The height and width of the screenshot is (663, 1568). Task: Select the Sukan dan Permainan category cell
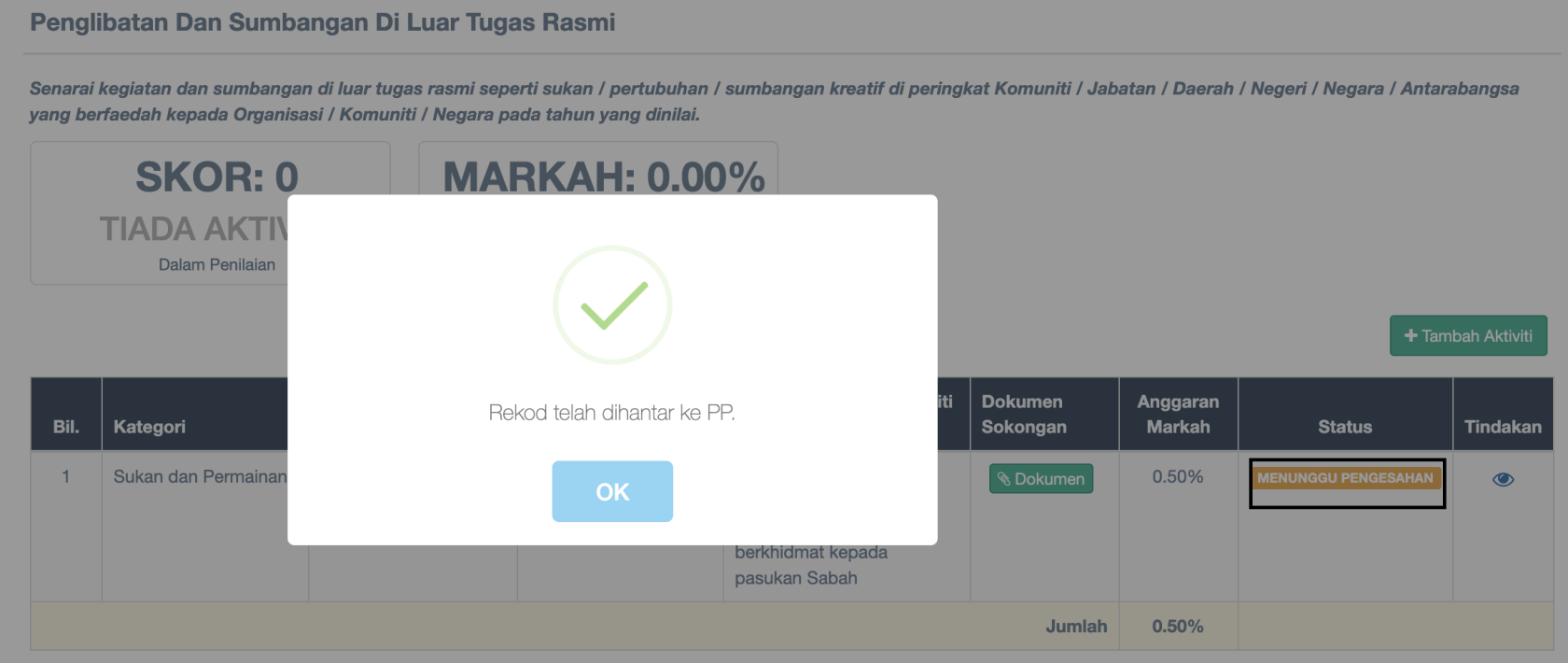coord(200,476)
